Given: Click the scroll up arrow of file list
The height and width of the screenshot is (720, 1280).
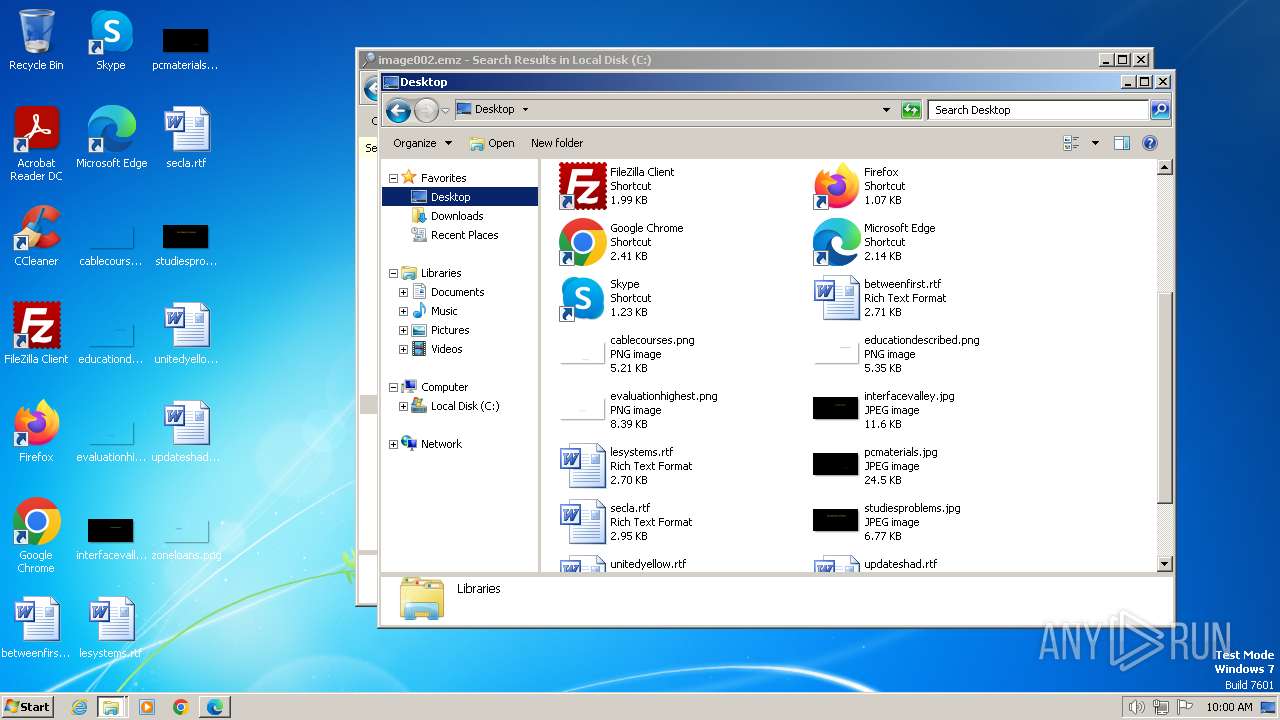Looking at the screenshot, I should click(1164, 168).
